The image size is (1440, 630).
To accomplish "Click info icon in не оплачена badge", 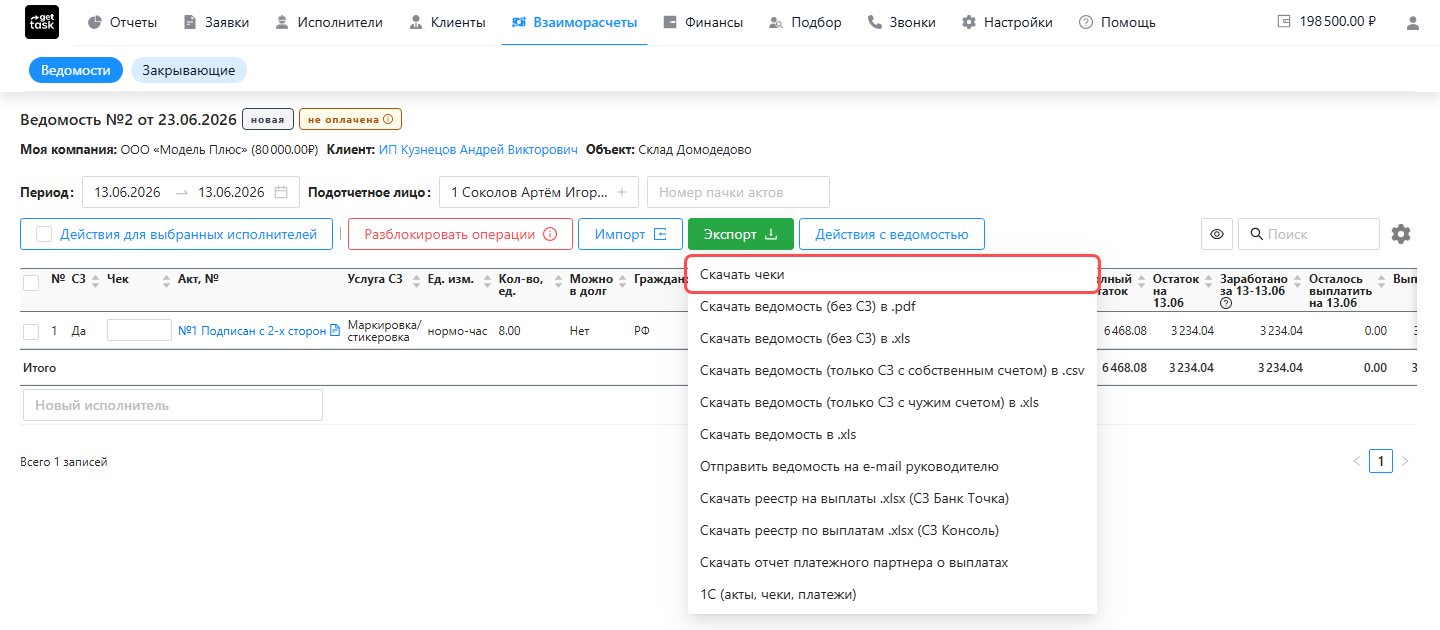I will 388,120.
